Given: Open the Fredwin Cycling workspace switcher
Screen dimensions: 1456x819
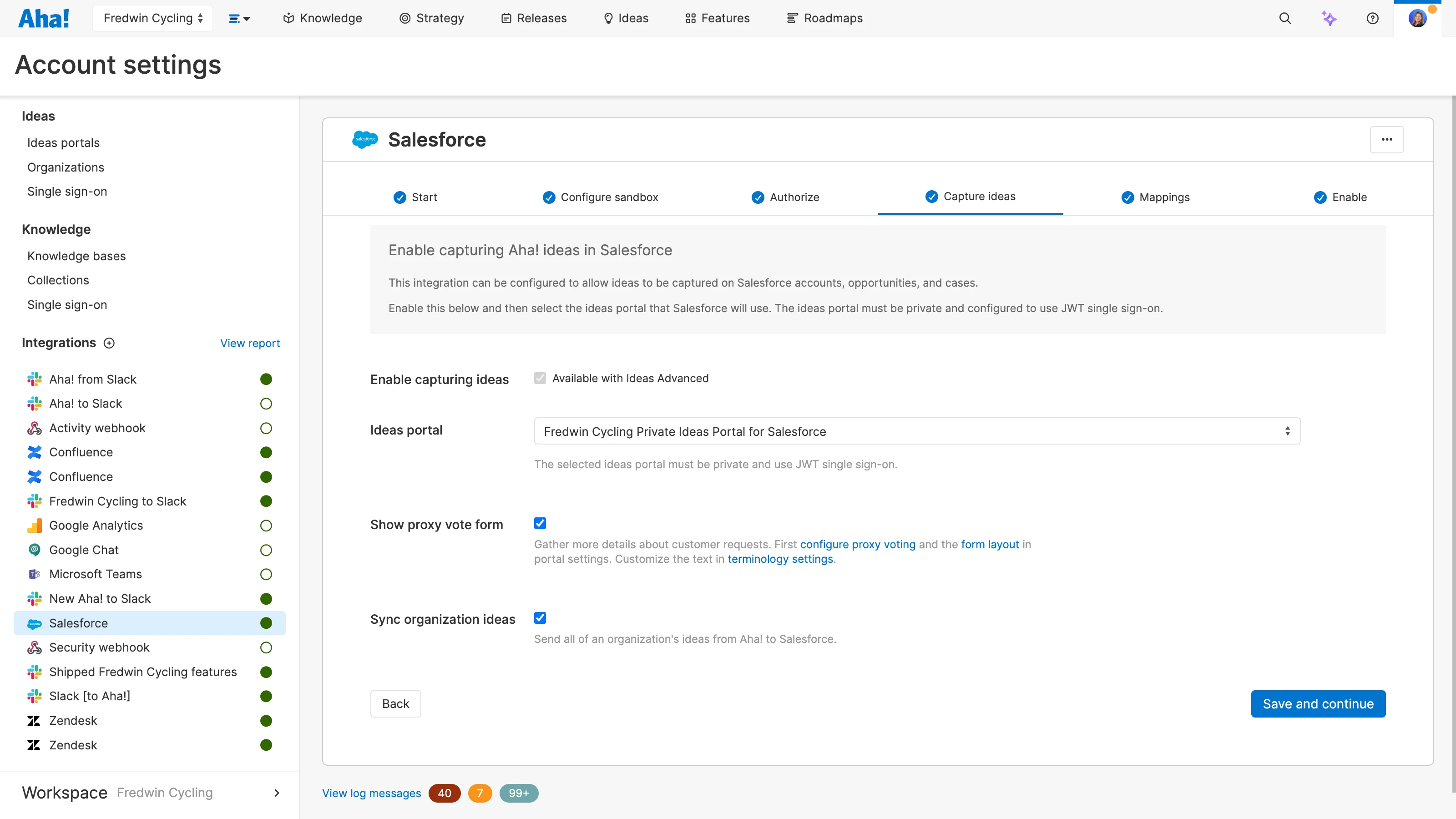Looking at the screenshot, I should pos(152,18).
